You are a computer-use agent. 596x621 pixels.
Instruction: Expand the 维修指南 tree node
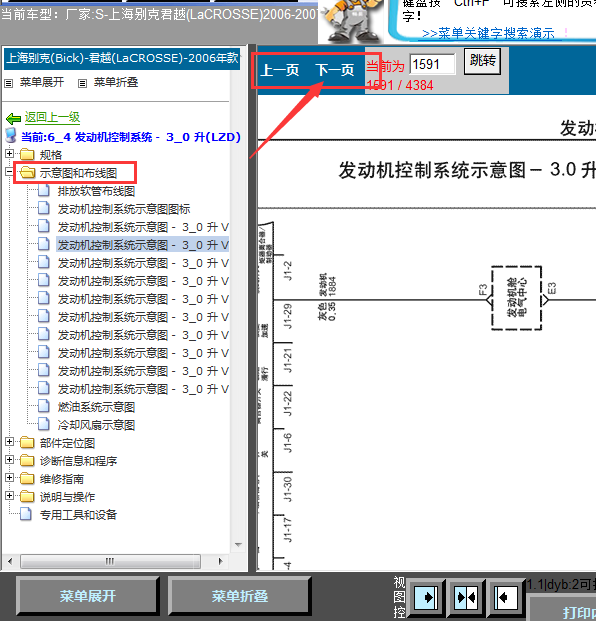point(10,478)
